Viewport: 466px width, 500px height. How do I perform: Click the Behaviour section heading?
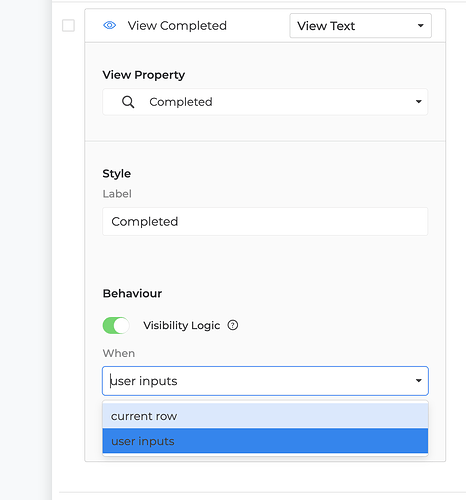click(132, 293)
